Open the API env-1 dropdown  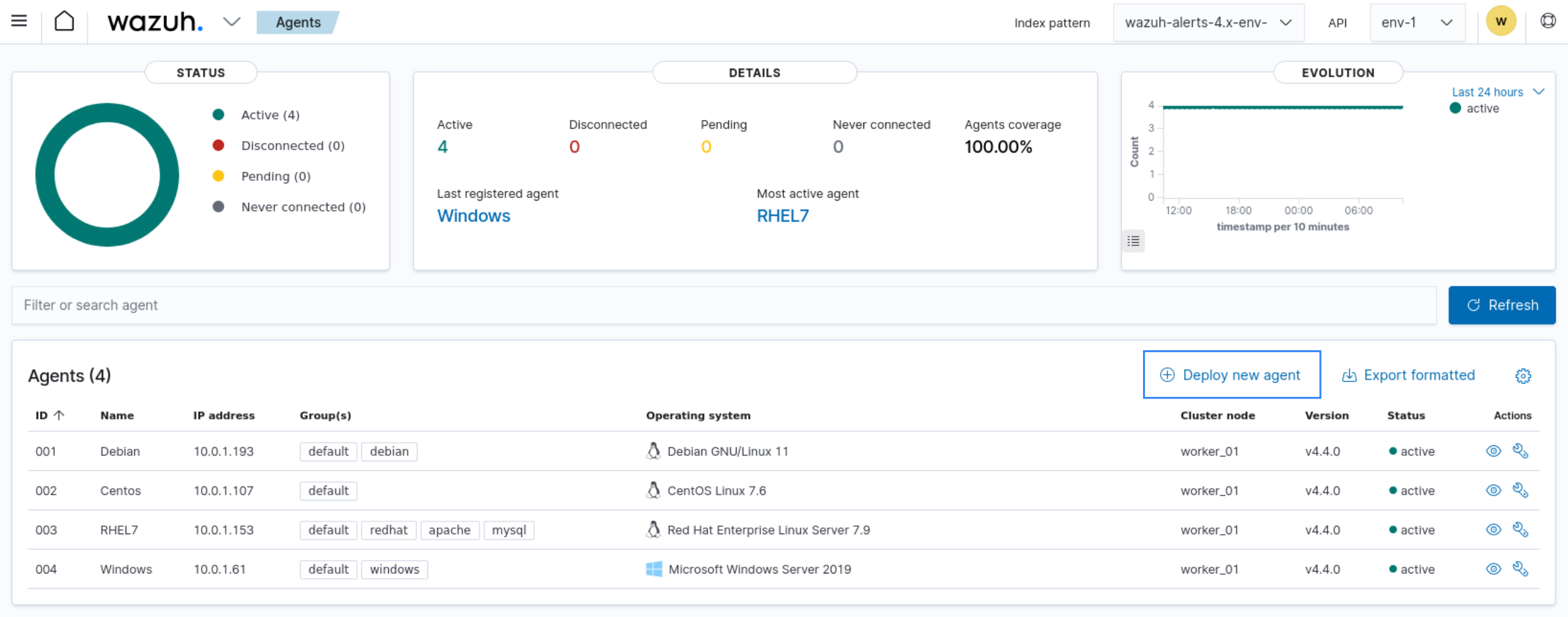1417,23
